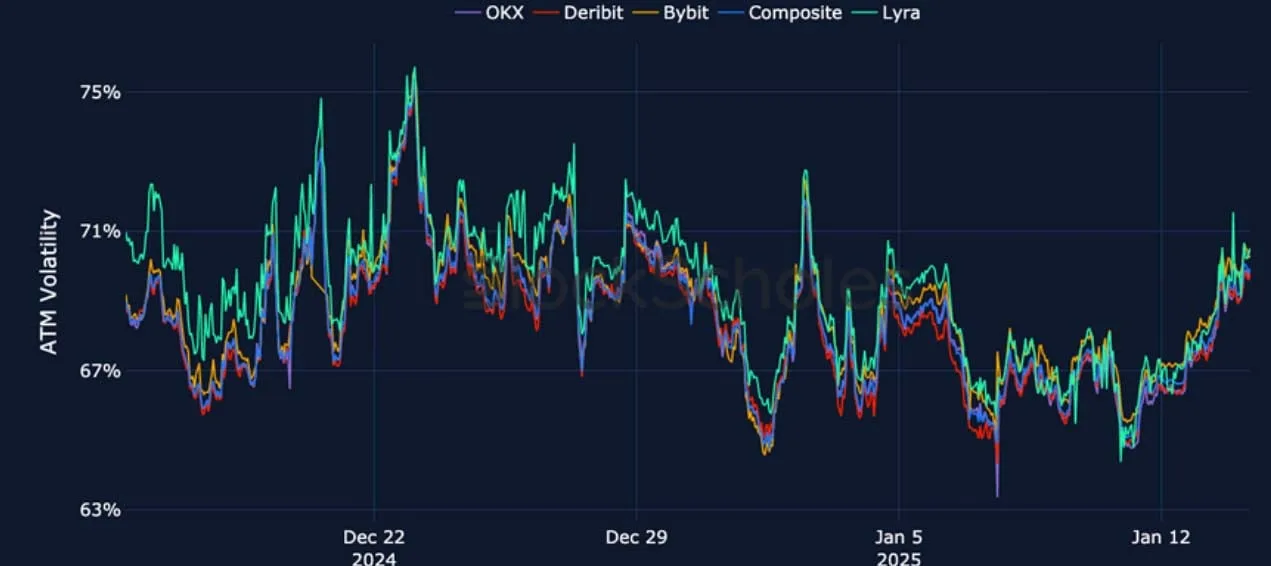Click the Dec 29 date label
The image size is (1271, 566).
pos(637,537)
